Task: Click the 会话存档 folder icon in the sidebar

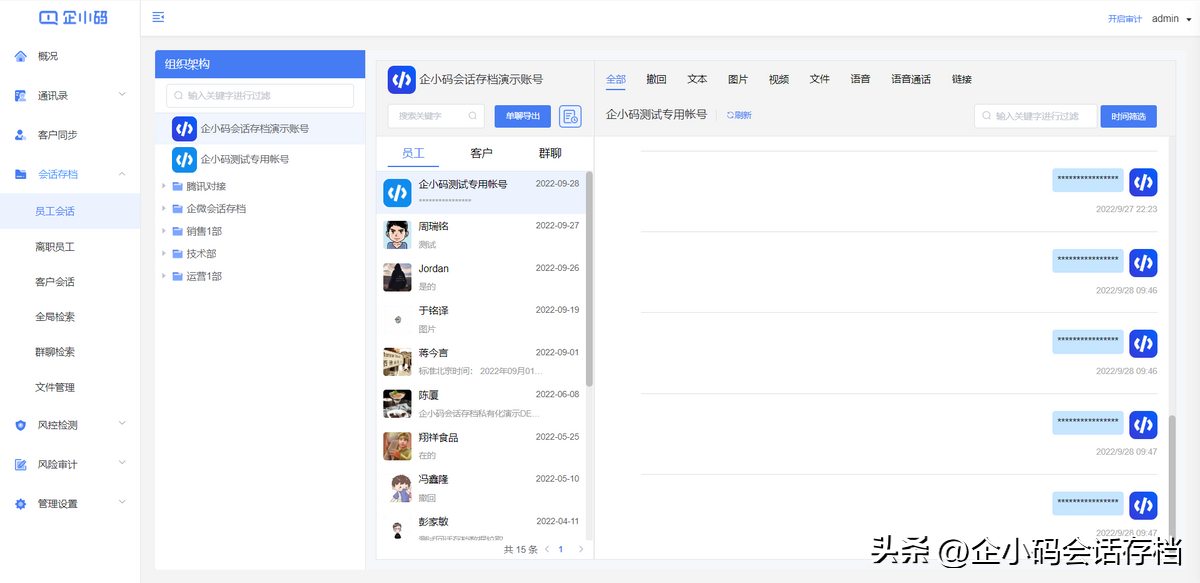Action: pos(21,174)
